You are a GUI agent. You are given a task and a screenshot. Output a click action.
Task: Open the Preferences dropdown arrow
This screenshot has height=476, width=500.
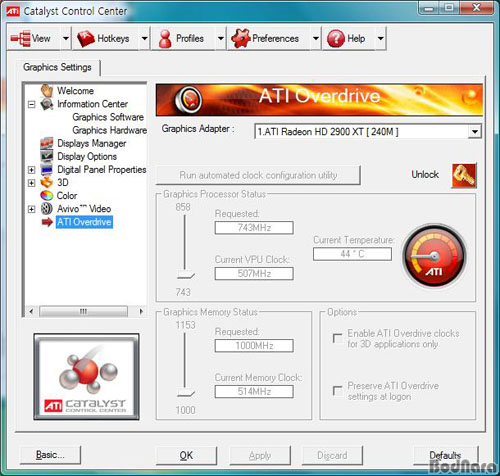tap(316, 38)
